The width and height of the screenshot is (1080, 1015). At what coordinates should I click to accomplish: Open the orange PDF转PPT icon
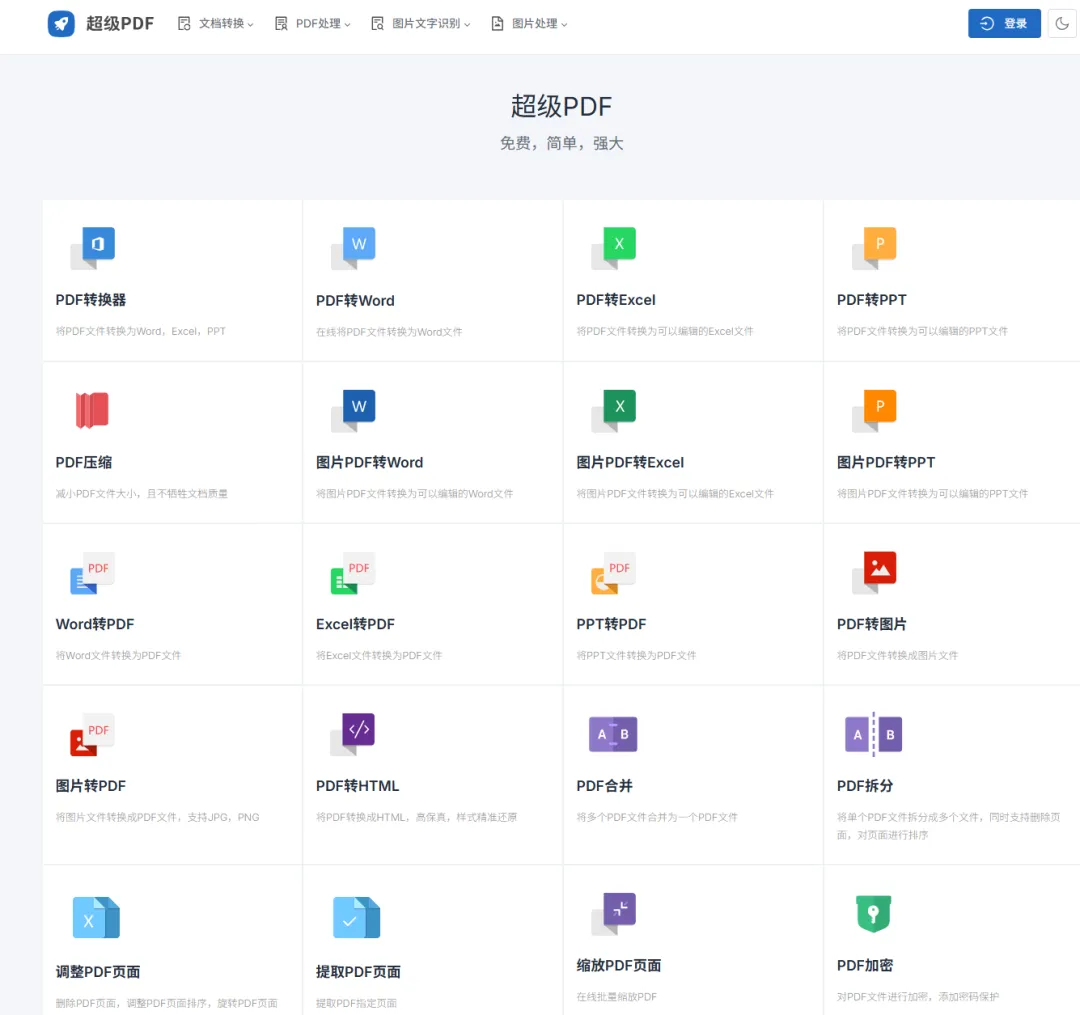point(874,248)
